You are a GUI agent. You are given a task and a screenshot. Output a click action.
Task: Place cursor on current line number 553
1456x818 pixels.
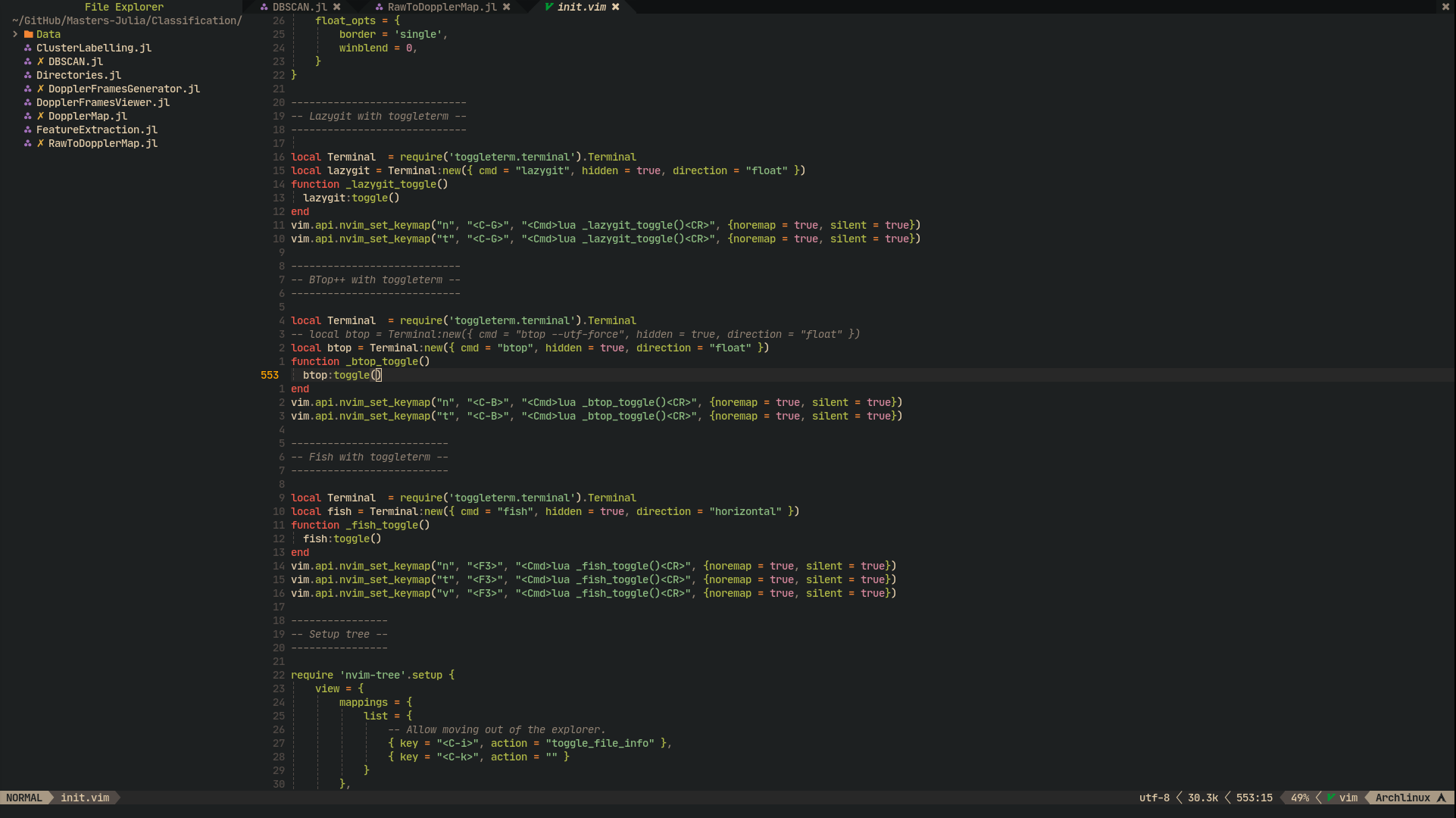(270, 375)
